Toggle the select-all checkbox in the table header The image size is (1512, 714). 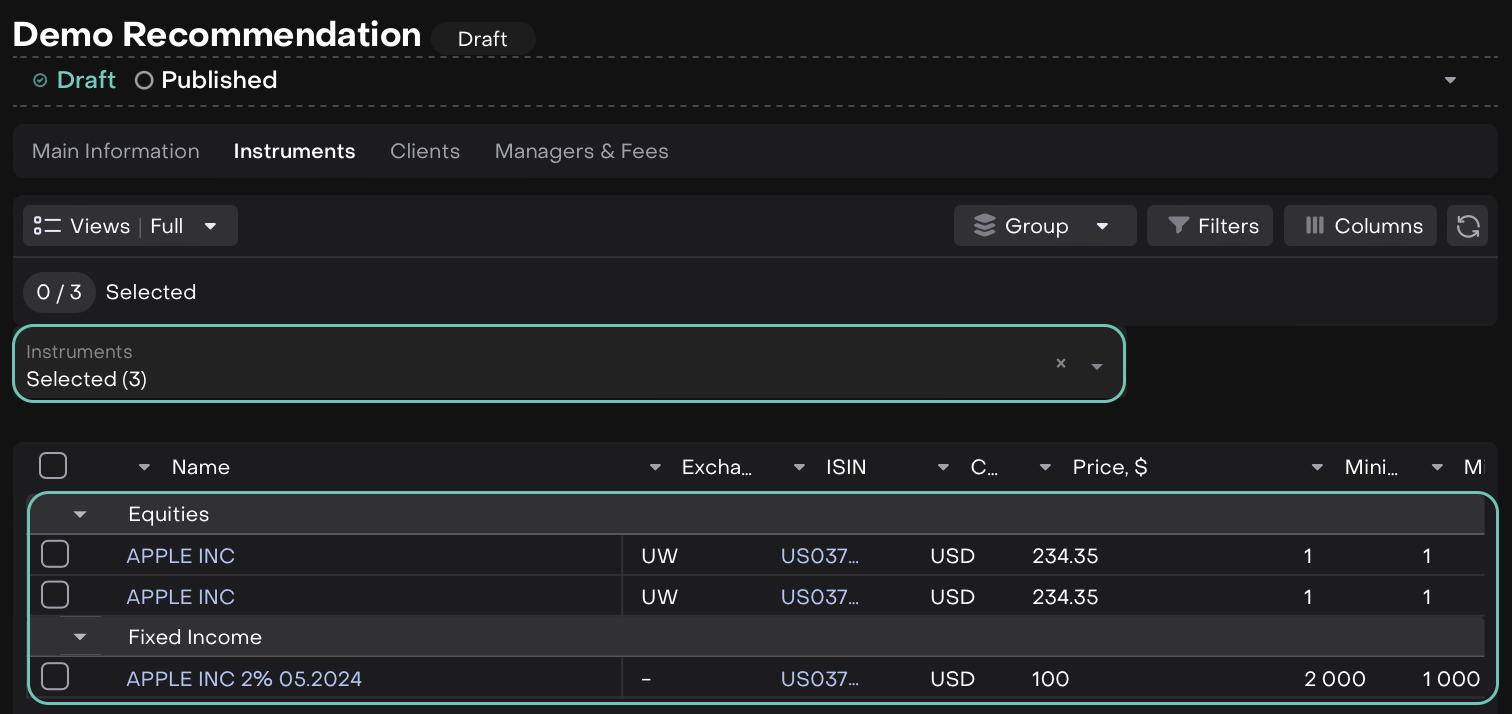[53, 466]
